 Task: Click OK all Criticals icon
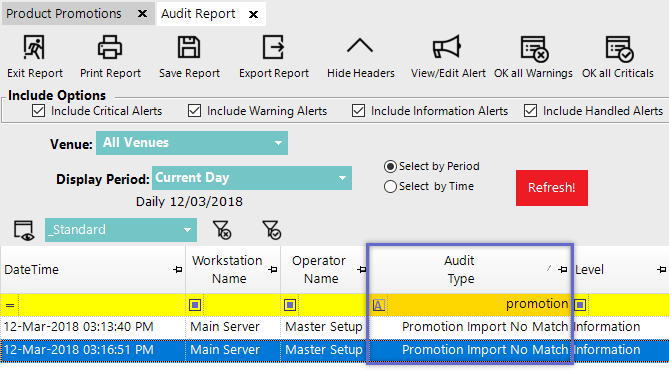click(619, 48)
